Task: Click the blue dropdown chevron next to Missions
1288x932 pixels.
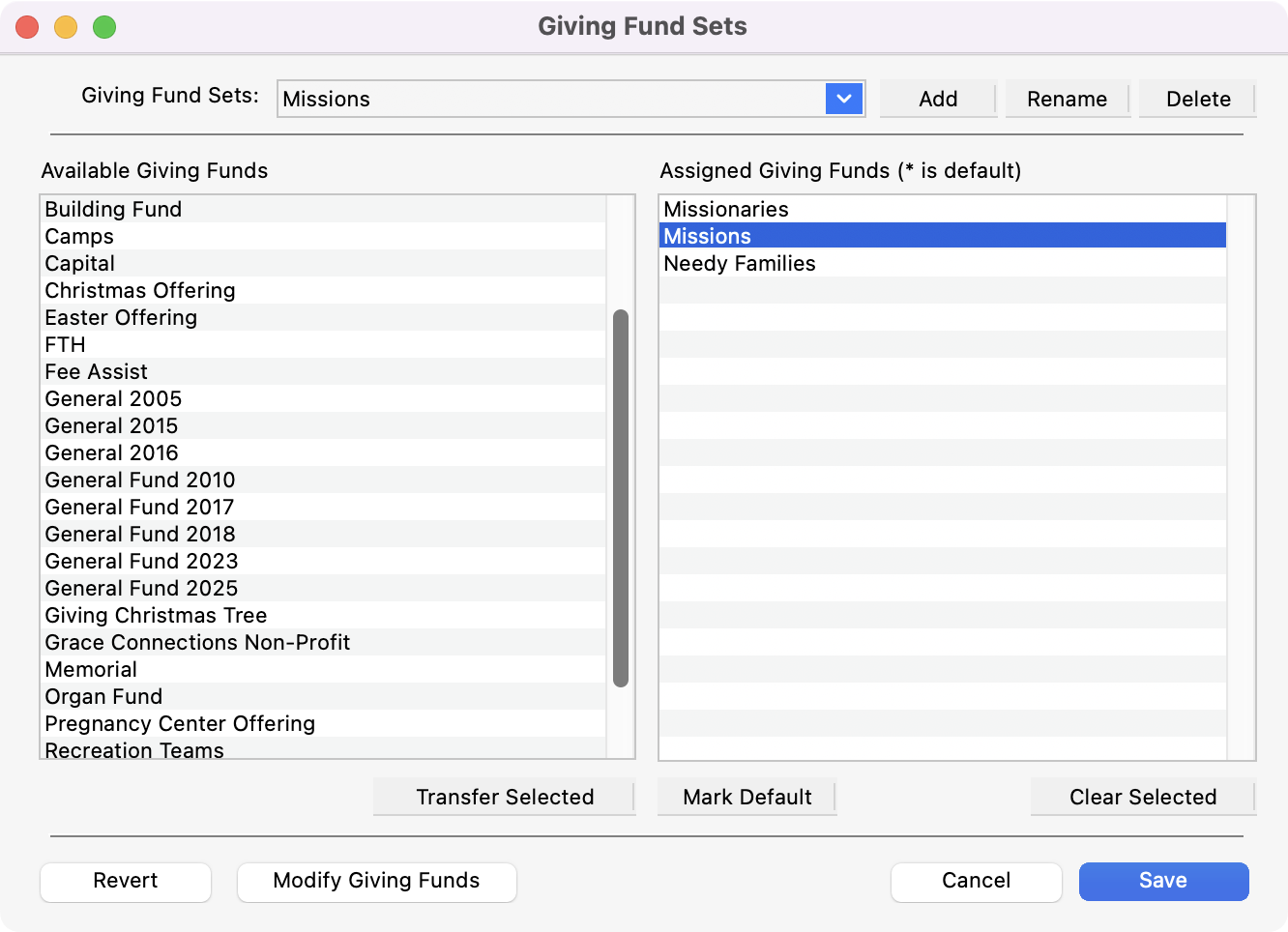Action: 841,99
